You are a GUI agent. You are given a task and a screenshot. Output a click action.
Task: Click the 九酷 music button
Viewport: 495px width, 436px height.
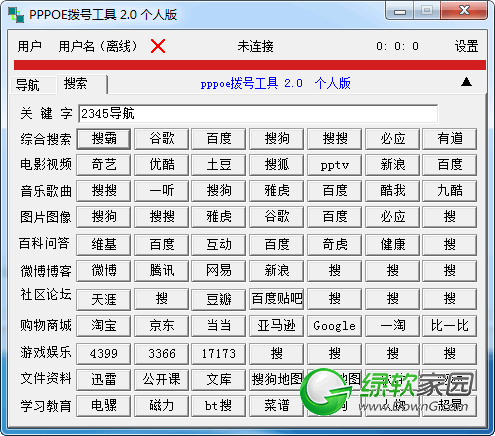click(450, 191)
